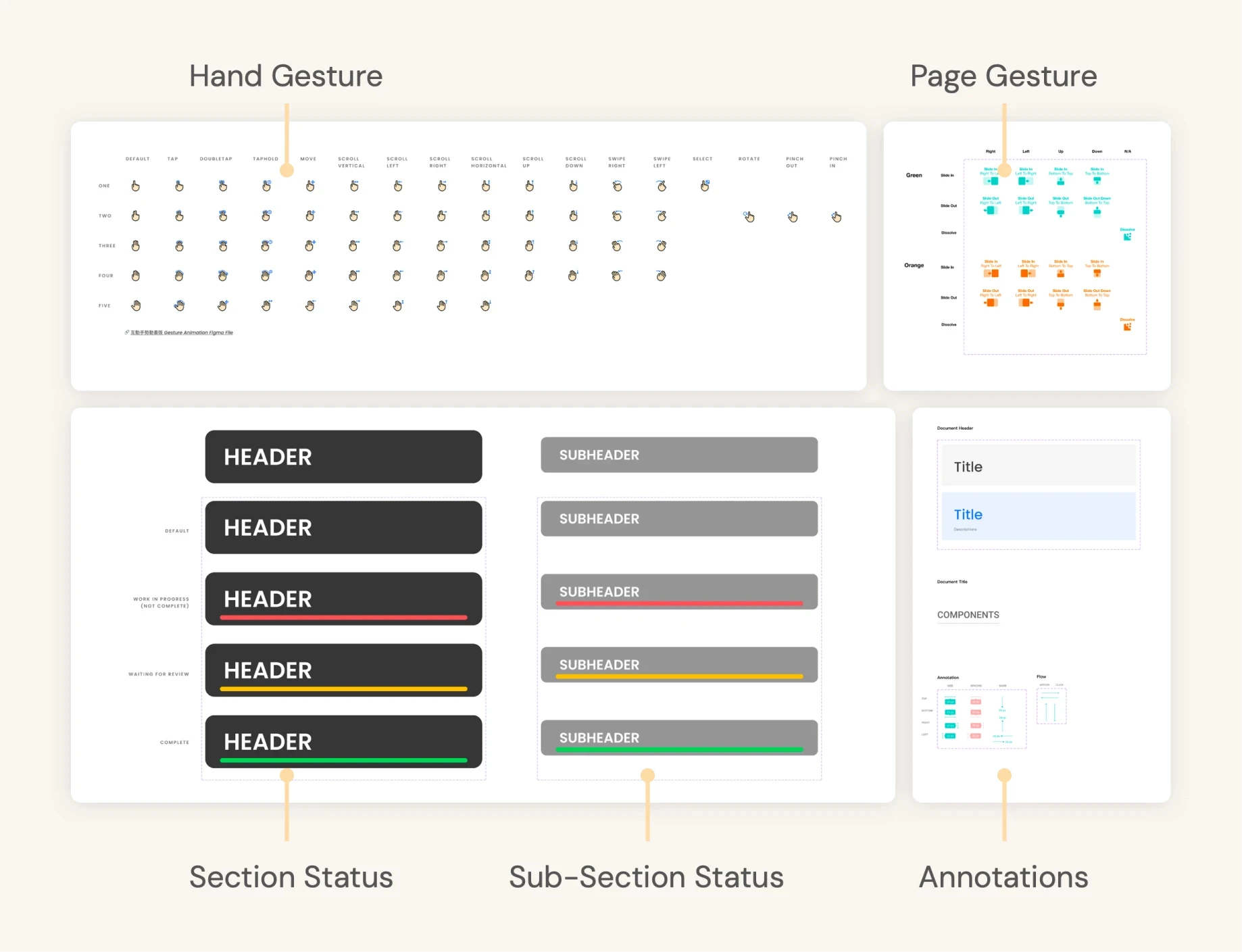Image resolution: width=1242 pixels, height=952 pixels.
Task: Open the Flow arrows thumbnail
Action: (x=1051, y=706)
